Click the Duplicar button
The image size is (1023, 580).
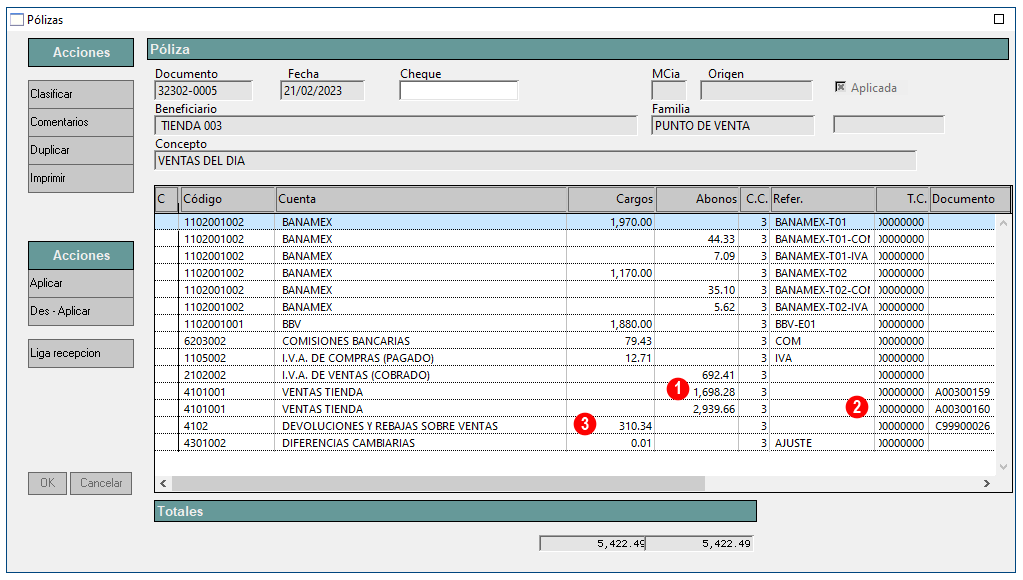(x=81, y=150)
